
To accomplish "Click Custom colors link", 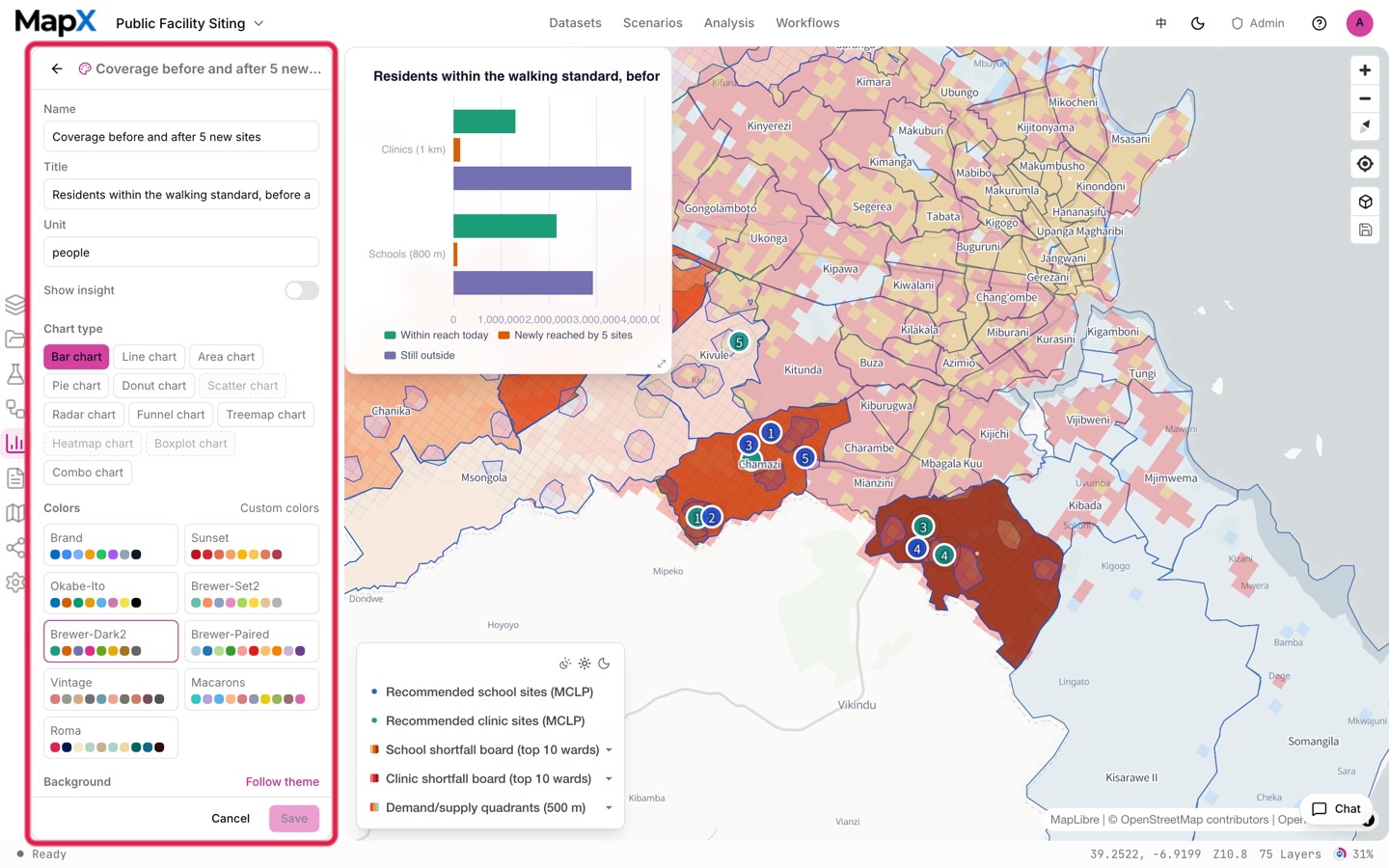I will pyautogui.click(x=280, y=508).
